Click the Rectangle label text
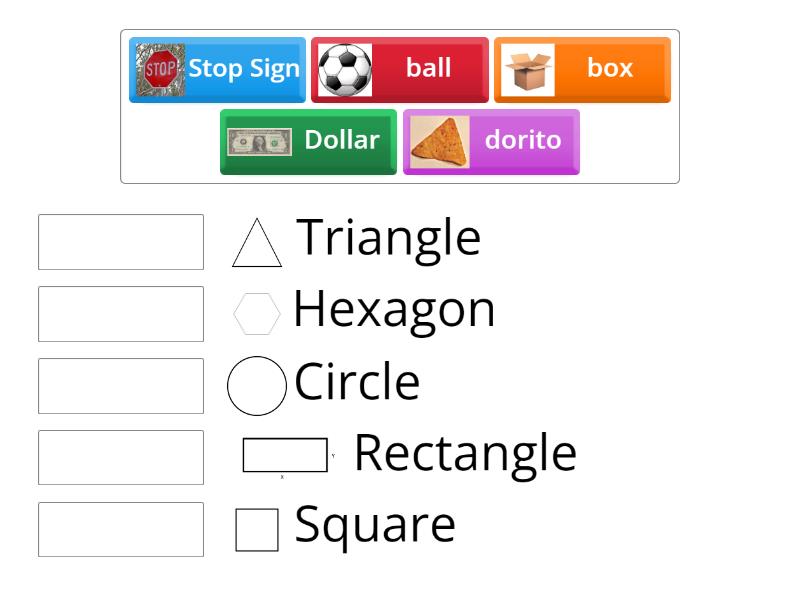 click(x=465, y=452)
